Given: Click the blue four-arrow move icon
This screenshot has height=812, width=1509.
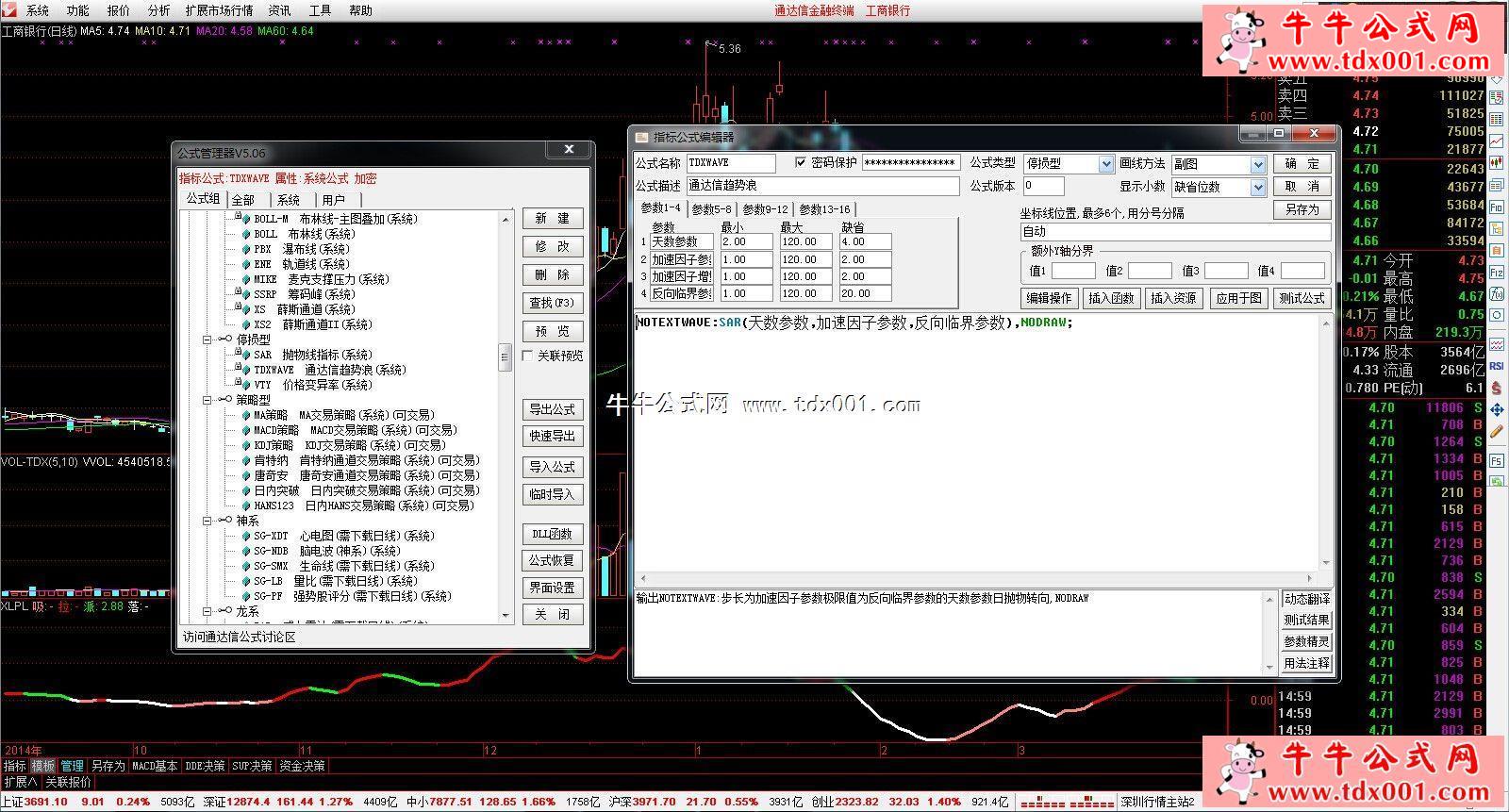Looking at the screenshot, I should coord(1496,409).
